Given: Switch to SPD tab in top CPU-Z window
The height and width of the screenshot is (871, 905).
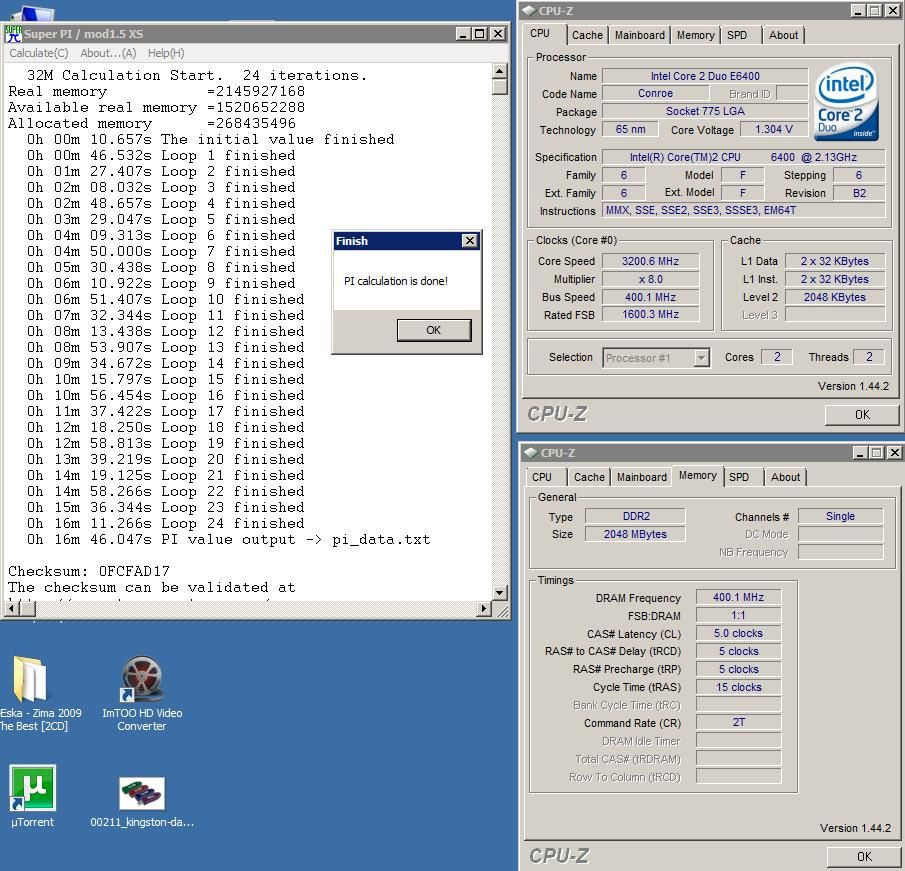Looking at the screenshot, I should click(x=737, y=35).
